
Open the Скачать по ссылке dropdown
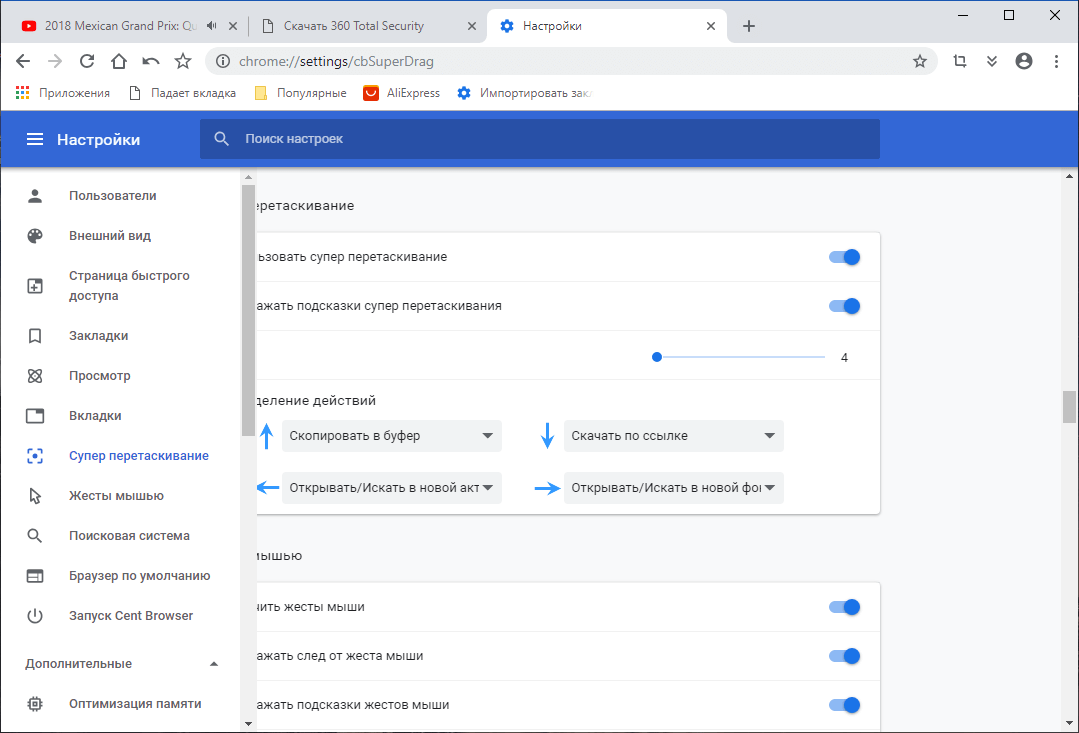(673, 436)
